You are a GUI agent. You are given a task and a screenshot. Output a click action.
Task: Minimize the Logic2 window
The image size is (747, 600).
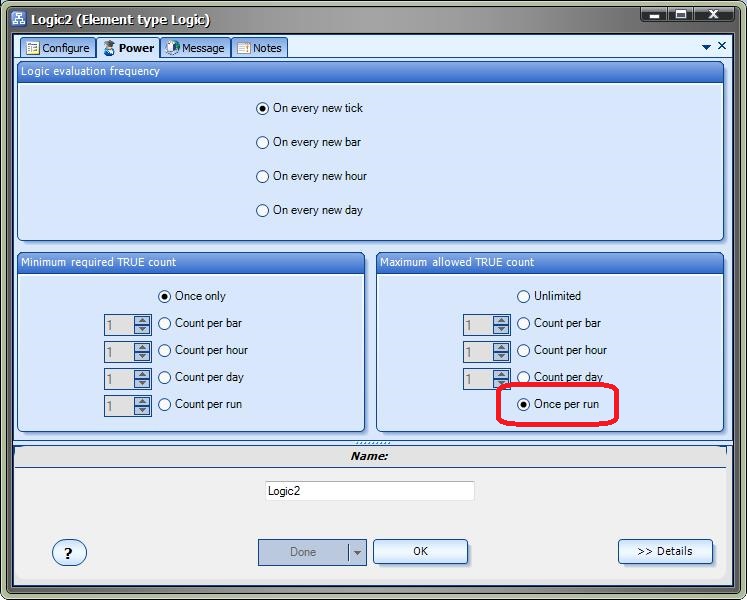[x=654, y=15]
